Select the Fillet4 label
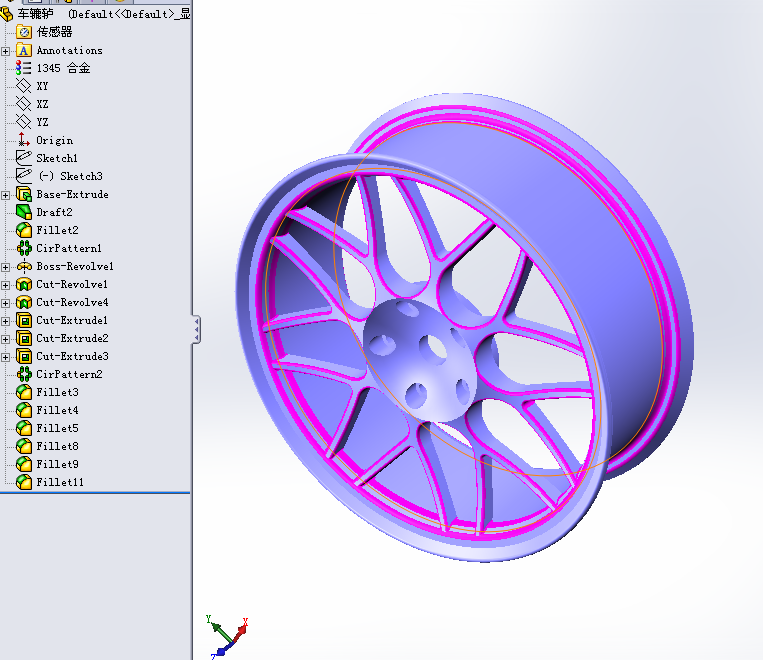This screenshot has height=660, width=763. point(57,410)
